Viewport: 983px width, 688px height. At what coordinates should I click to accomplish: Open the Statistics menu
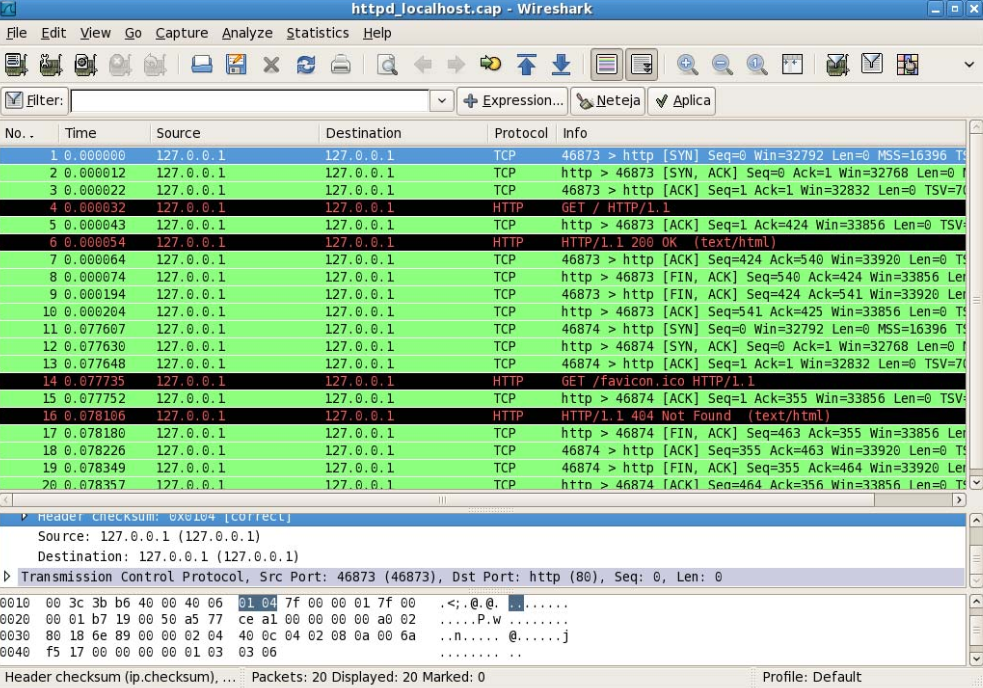(317, 33)
